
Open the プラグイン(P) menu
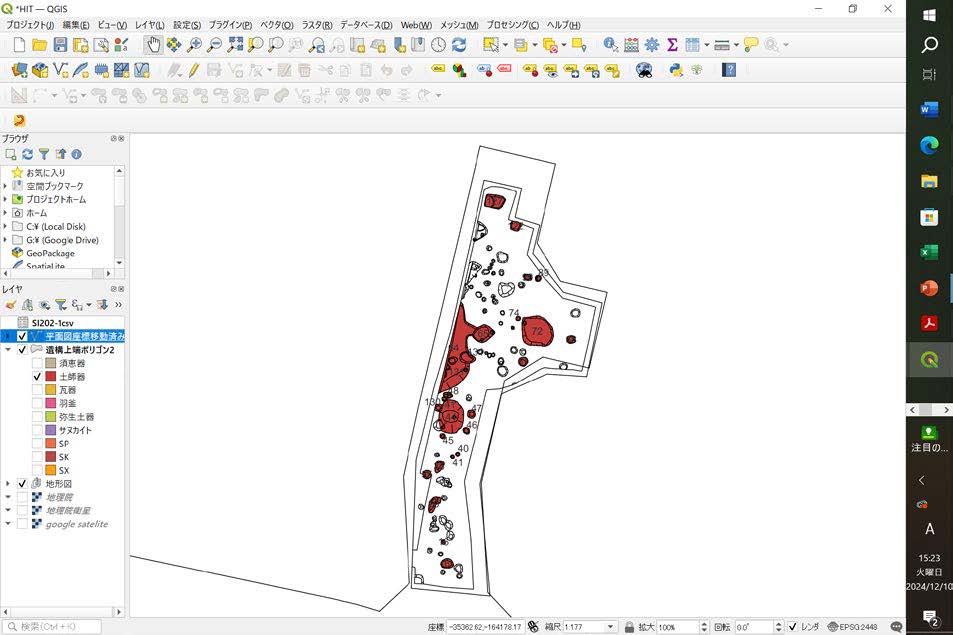pos(230,24)
